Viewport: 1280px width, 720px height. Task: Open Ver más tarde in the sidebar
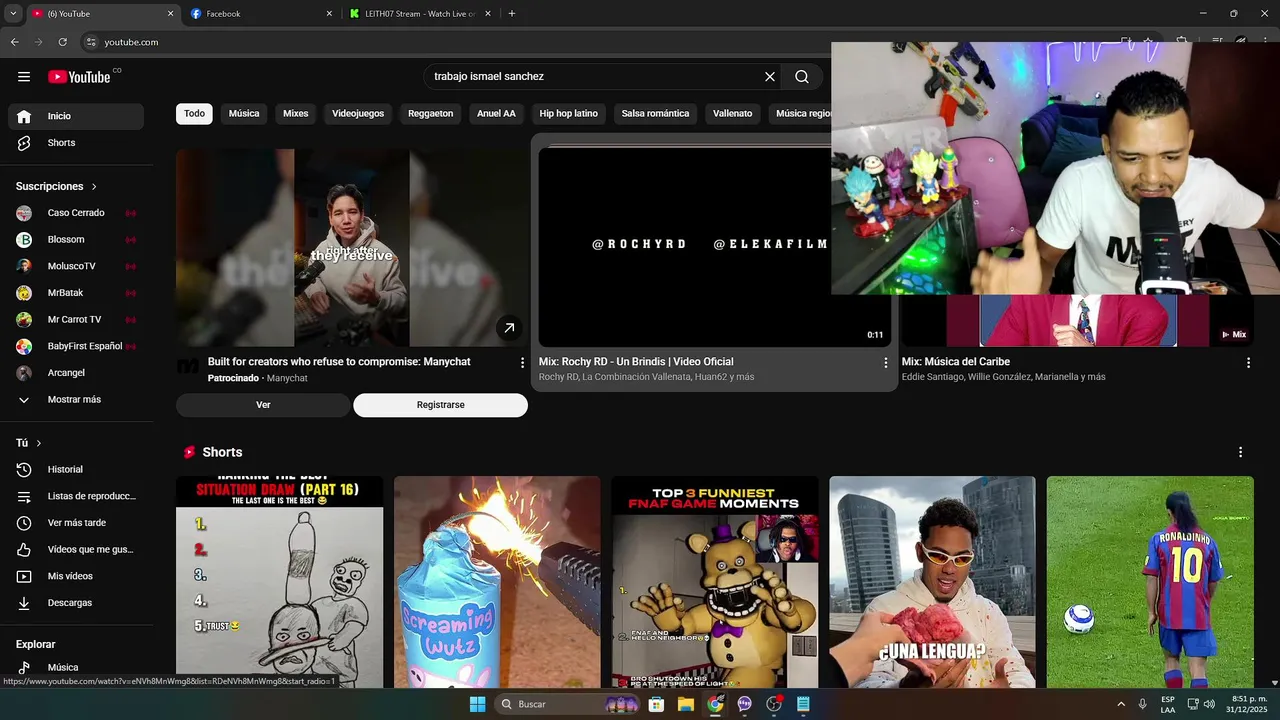pyautogui.click(x=76, y=523)
